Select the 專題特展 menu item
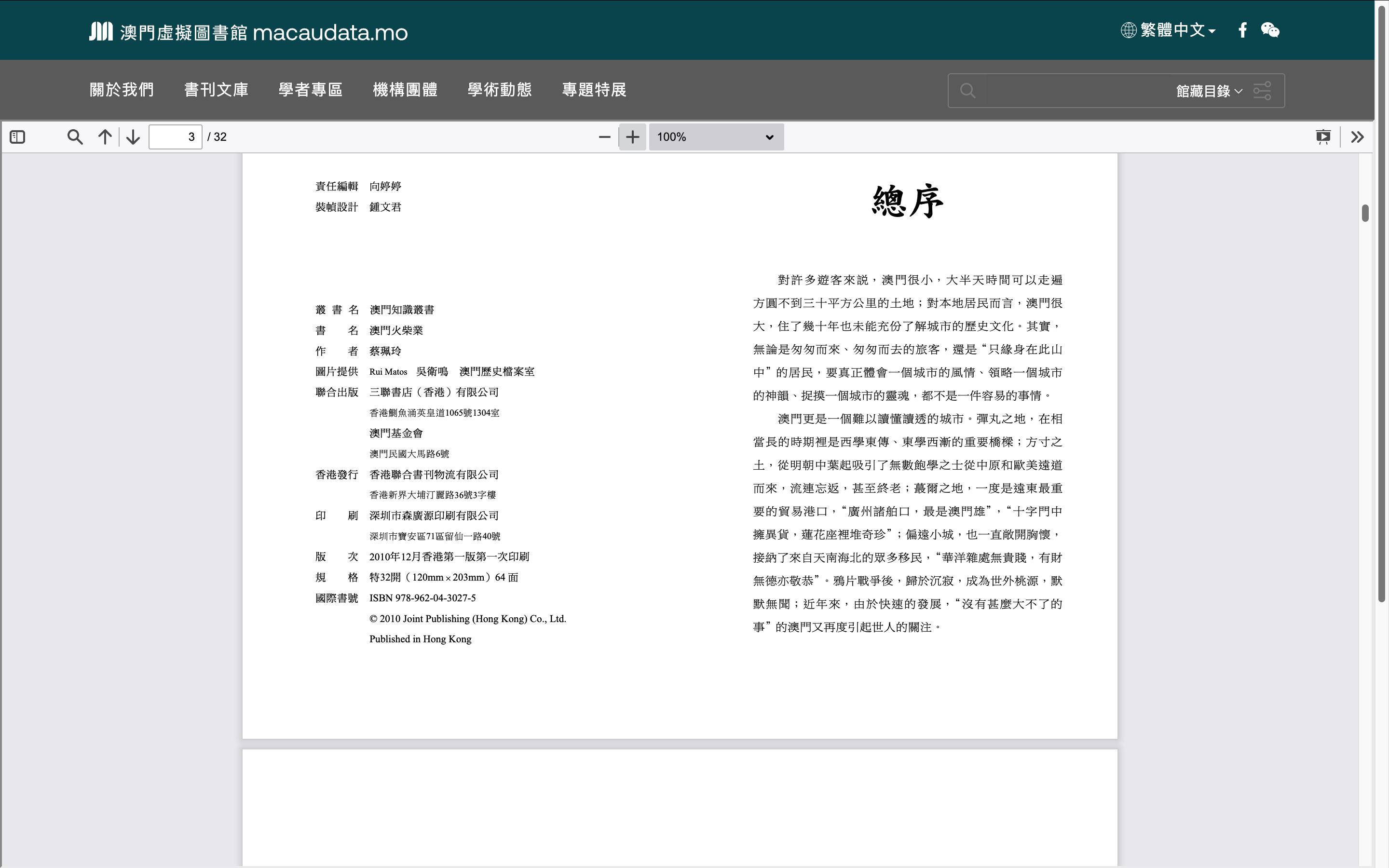 [594, 90]
